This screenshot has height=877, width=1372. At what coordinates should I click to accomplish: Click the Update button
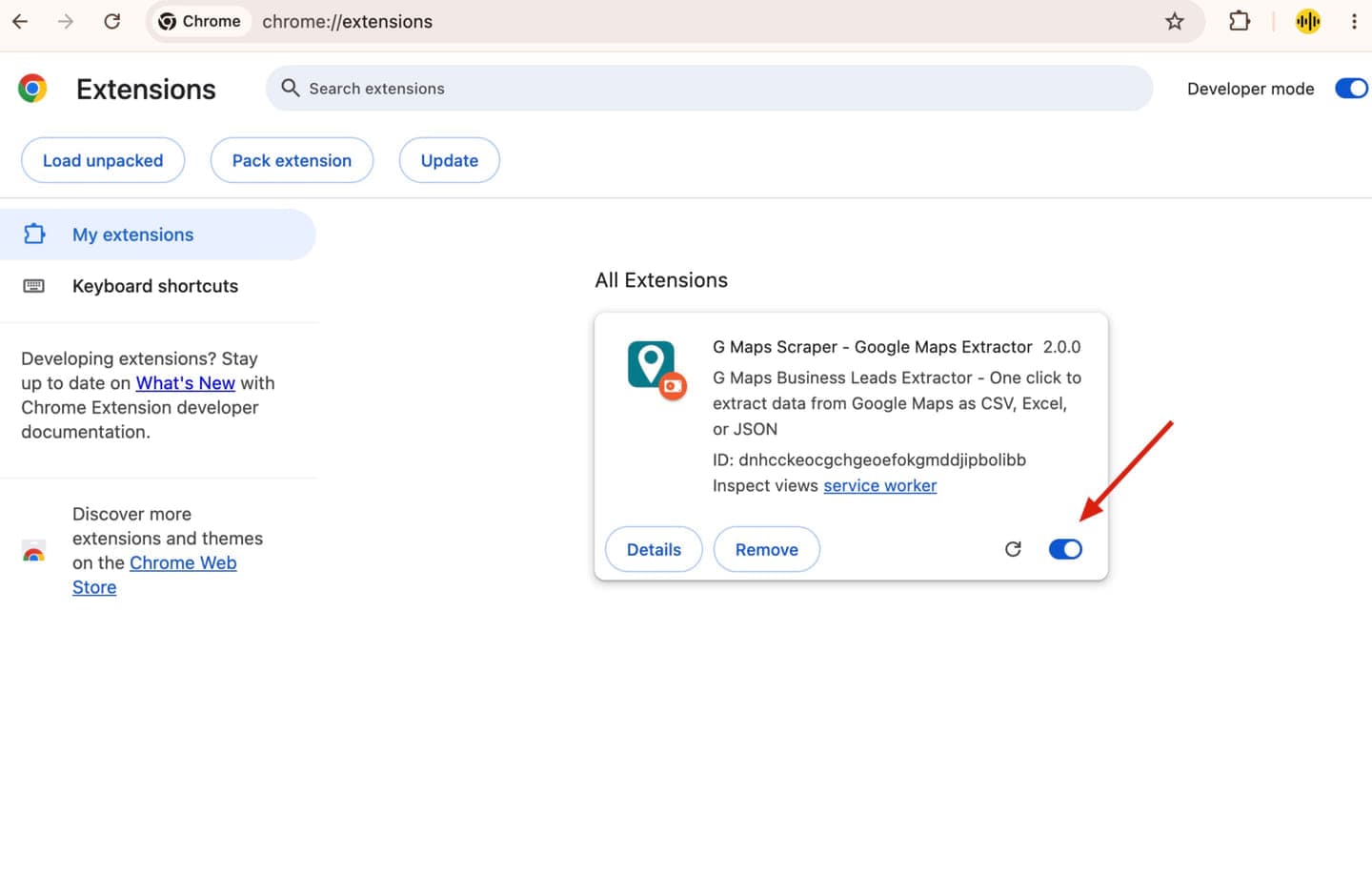click(450, 160)
